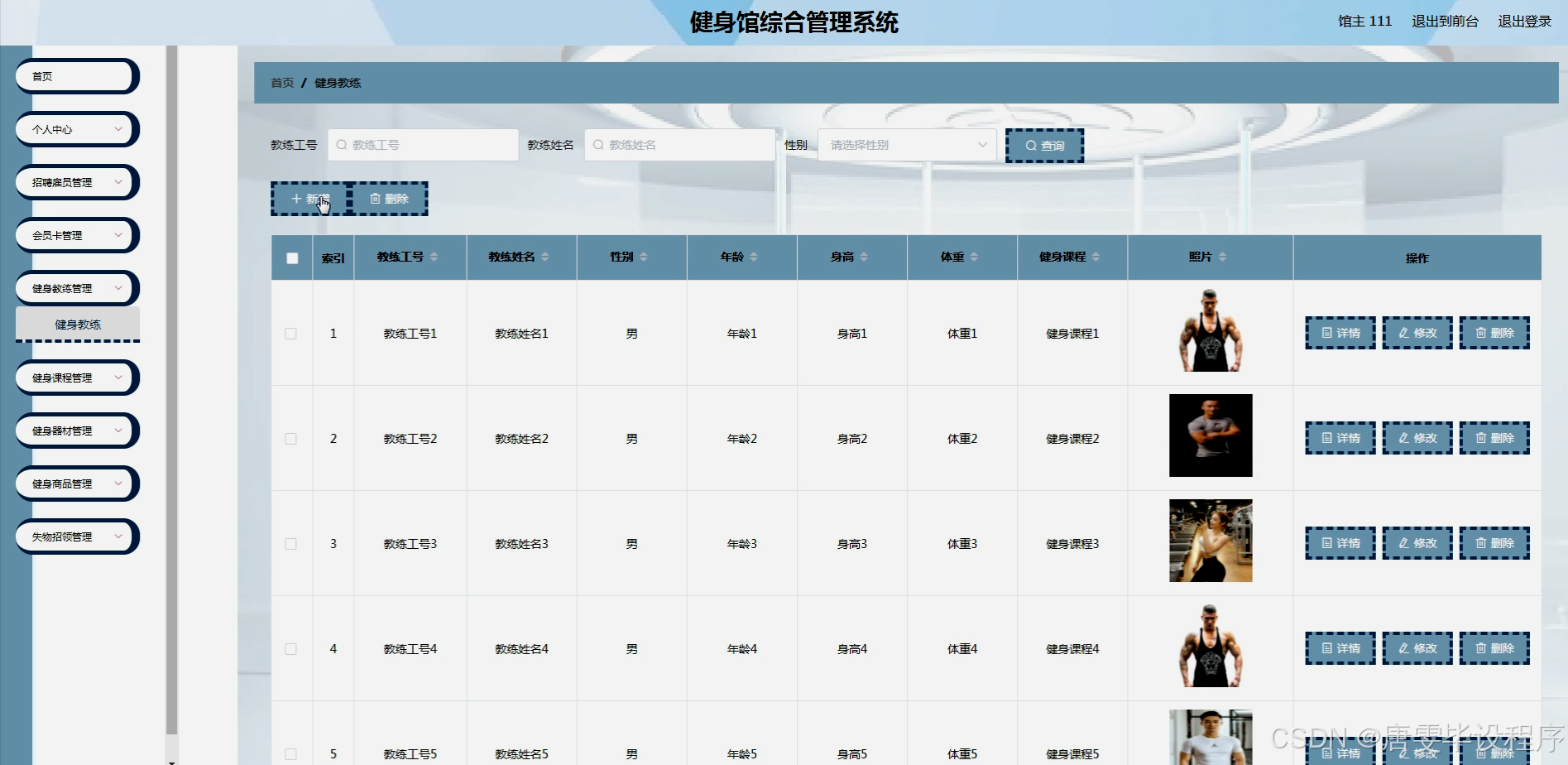Viewport: 1568px width, 765px height.
Task: Expand 健身课程管理 sidebar menu
Action: point(77,378)
